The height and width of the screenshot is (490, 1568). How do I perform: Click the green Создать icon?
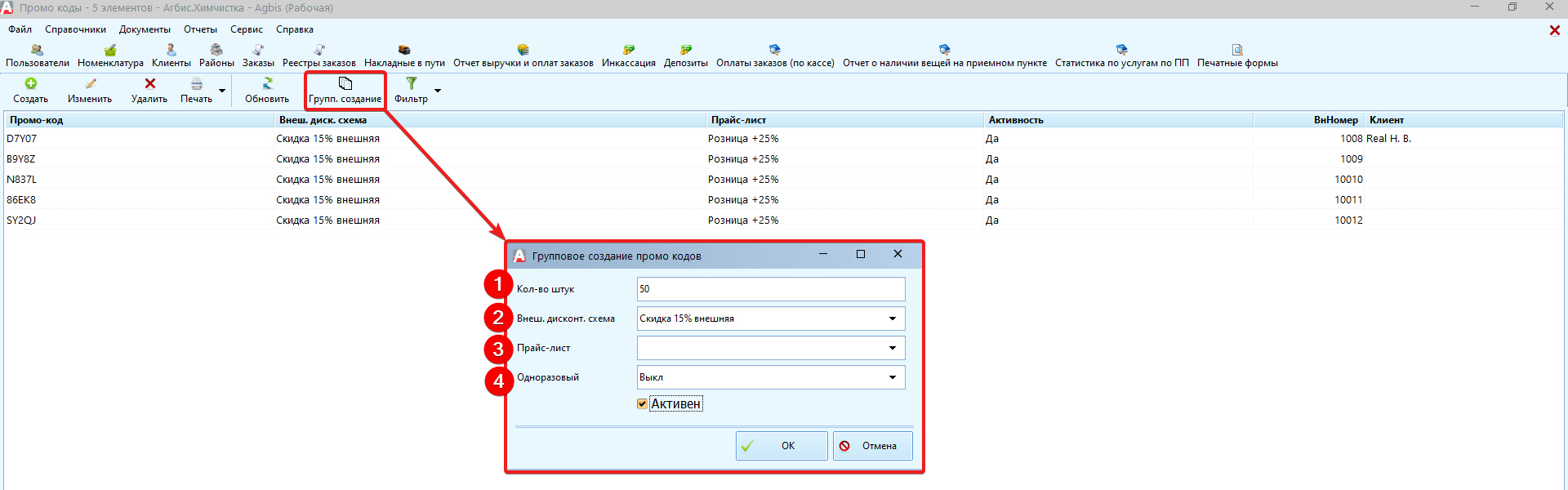pos(31,83)
